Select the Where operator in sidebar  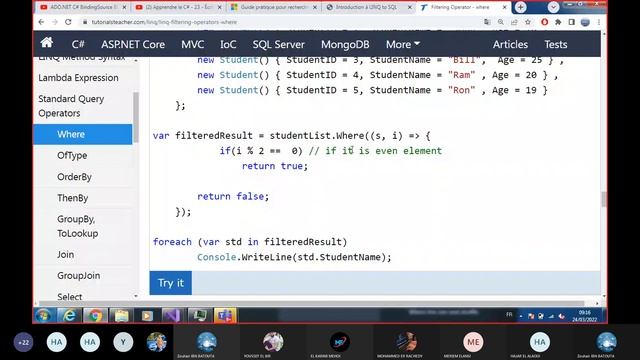coord(83,134)
